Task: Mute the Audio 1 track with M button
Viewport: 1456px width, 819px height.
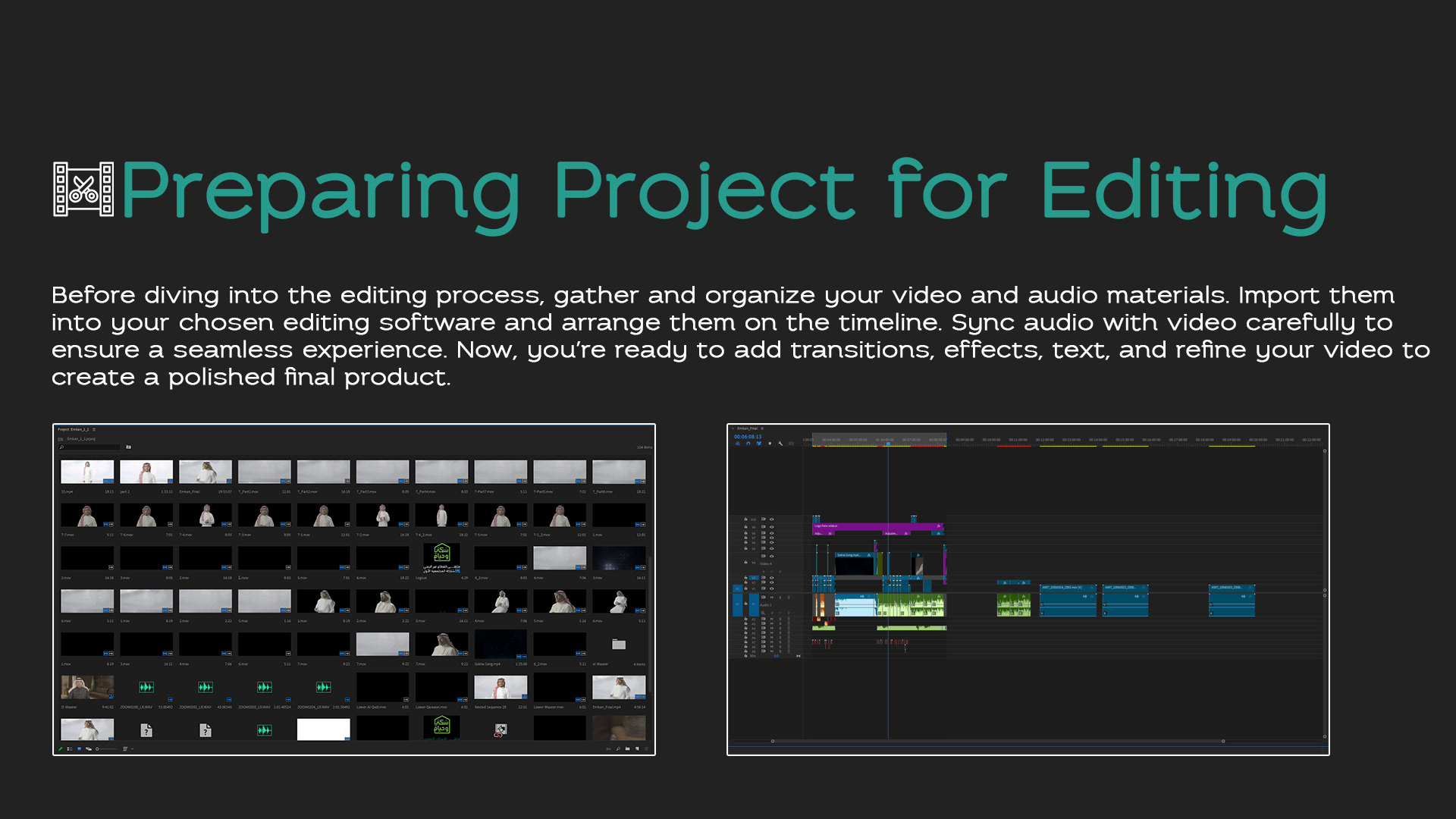Action: (772, 598)
